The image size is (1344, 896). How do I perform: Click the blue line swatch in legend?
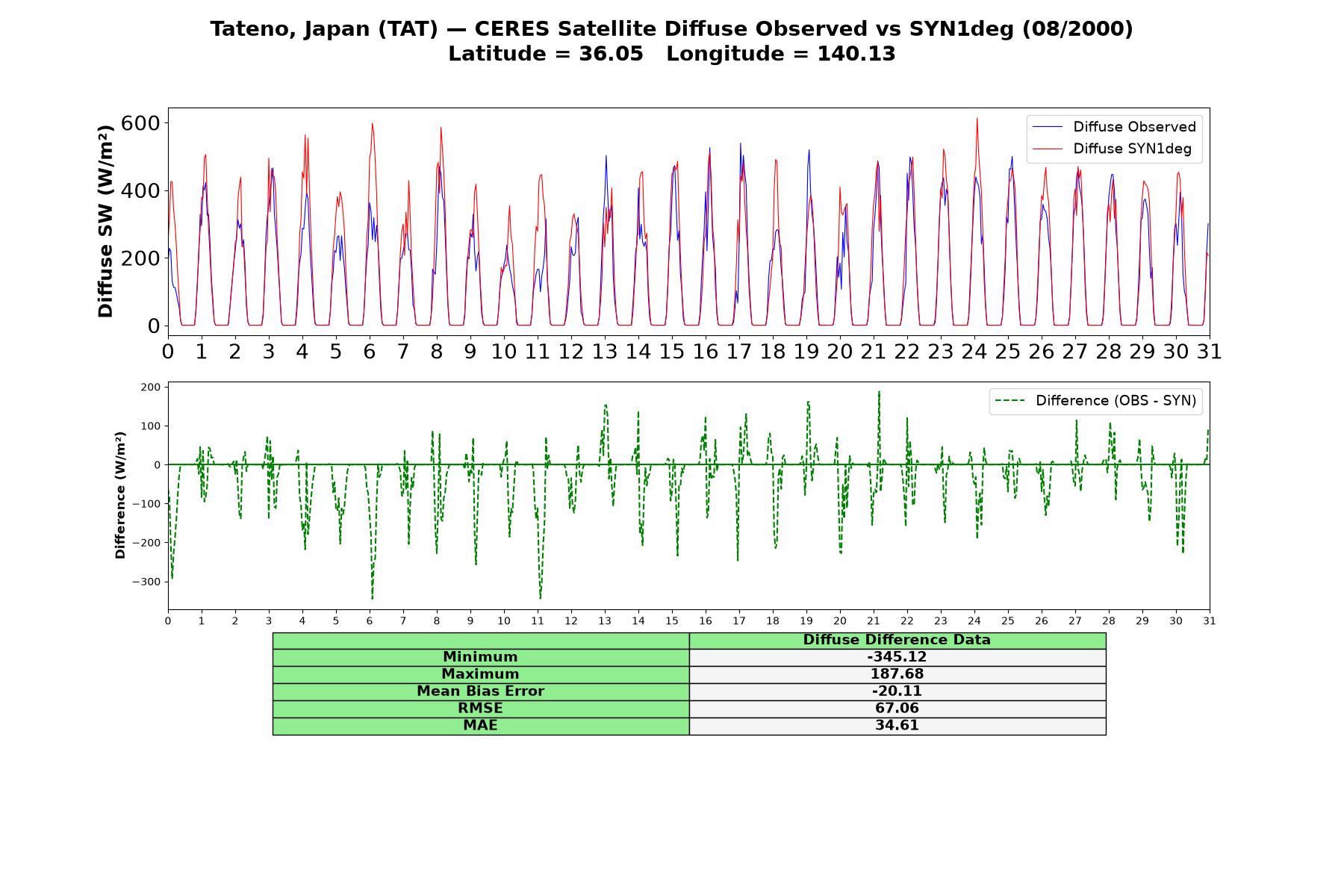tap(1048, 127)
